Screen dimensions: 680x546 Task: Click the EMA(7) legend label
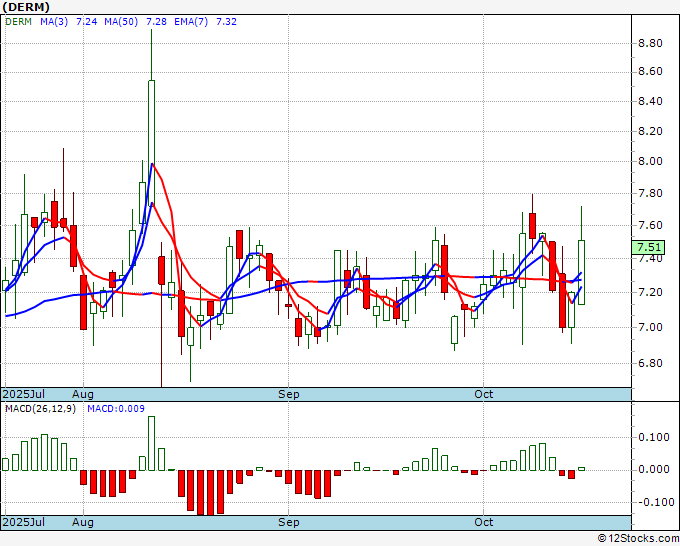[191, 22]
